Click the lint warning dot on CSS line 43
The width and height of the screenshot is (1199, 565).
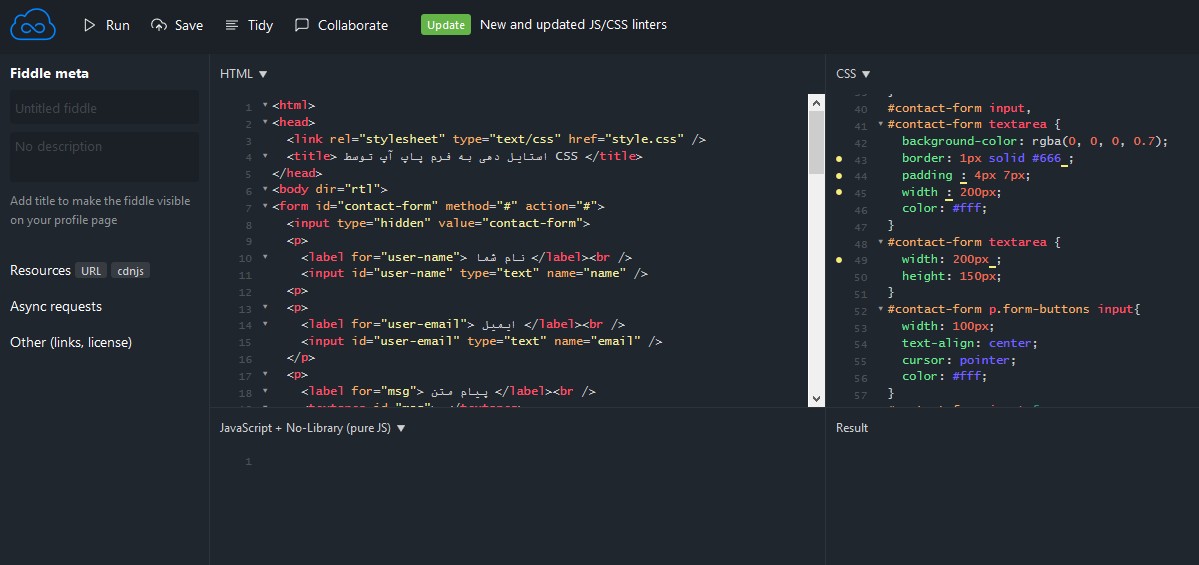click(839, 159)
